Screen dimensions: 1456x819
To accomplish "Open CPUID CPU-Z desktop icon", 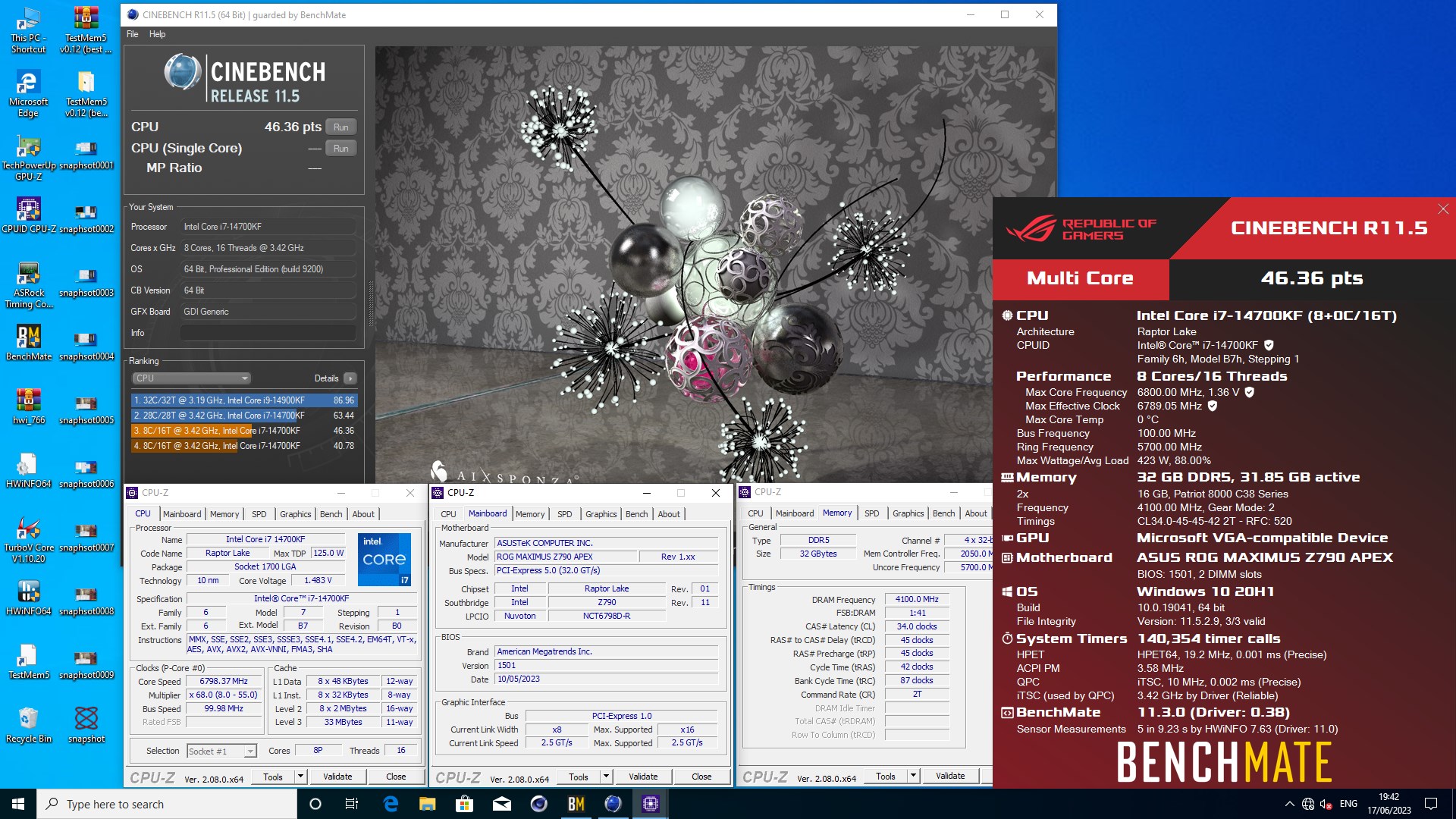I will 28,215.
